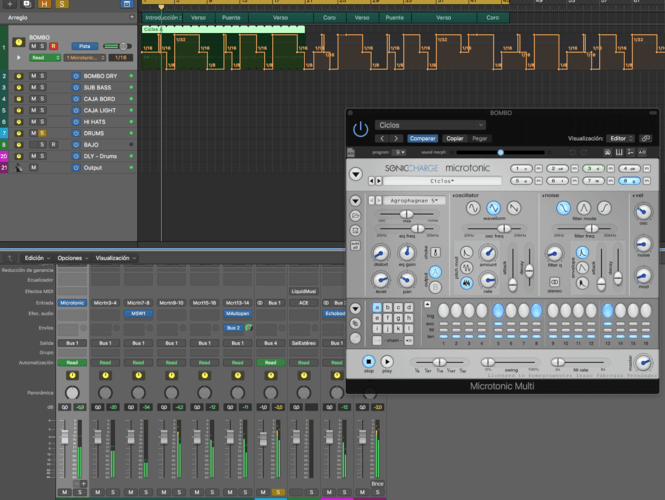665x500 pixels.
Task: Open the Visualización Editor dropdown
Action: click(x=621, y=139)
